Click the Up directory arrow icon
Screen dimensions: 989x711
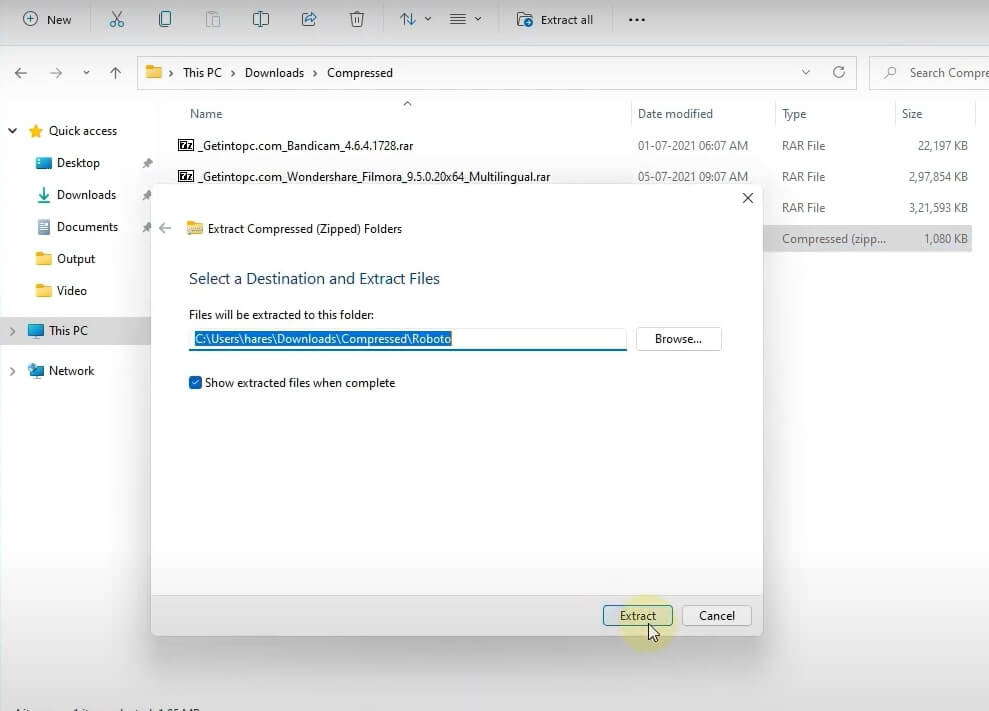116,73
